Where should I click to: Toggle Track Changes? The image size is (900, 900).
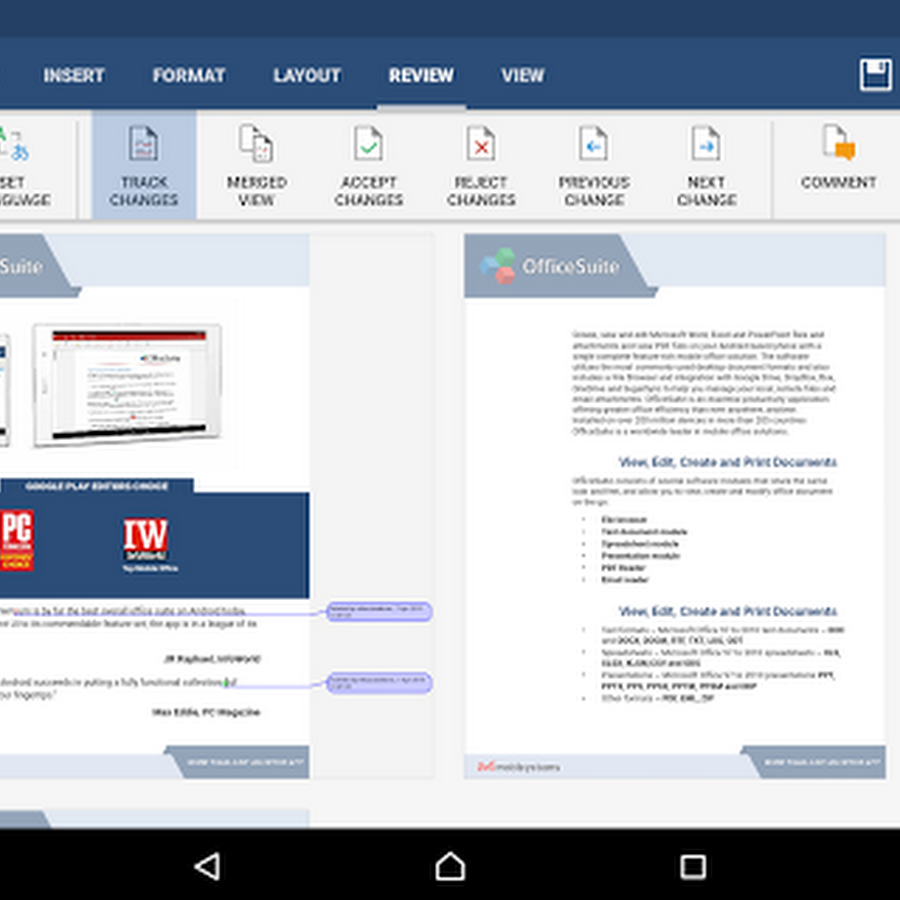143,165
